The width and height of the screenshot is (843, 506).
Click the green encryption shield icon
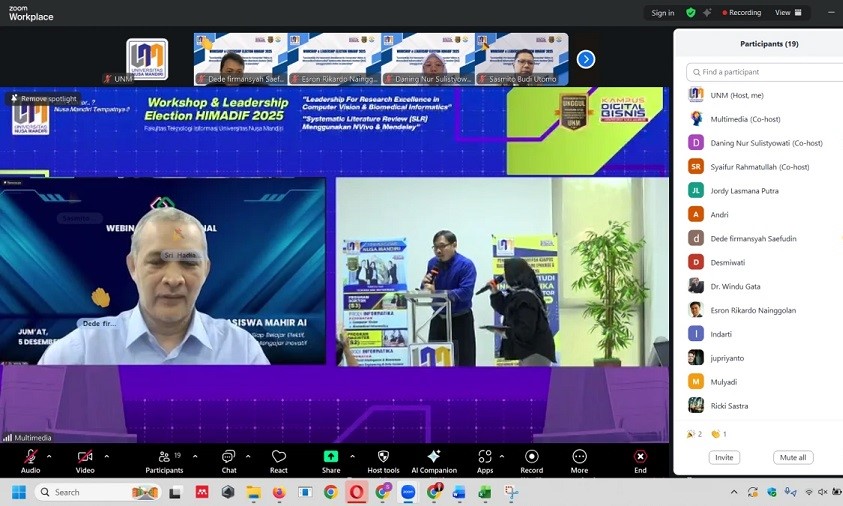(690, 13)
